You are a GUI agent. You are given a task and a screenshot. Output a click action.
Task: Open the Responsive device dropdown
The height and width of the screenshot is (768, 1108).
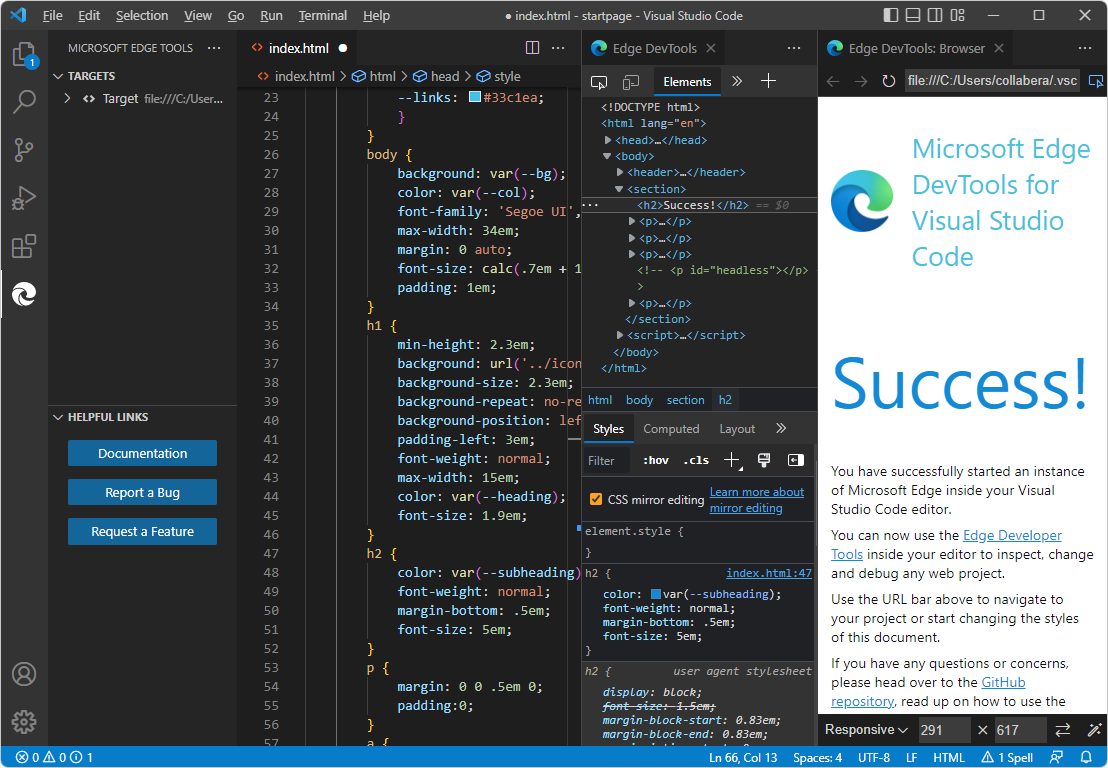pos(864,730)
